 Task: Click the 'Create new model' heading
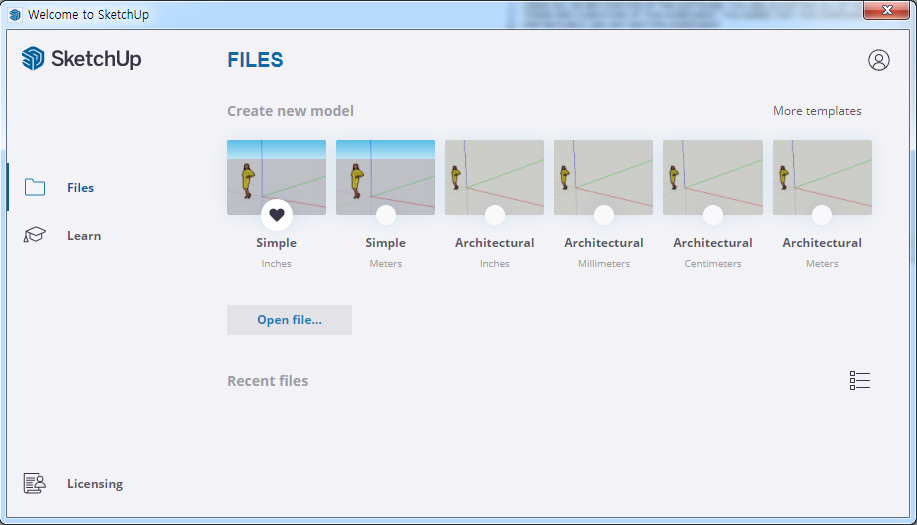[x=290, y=110]
